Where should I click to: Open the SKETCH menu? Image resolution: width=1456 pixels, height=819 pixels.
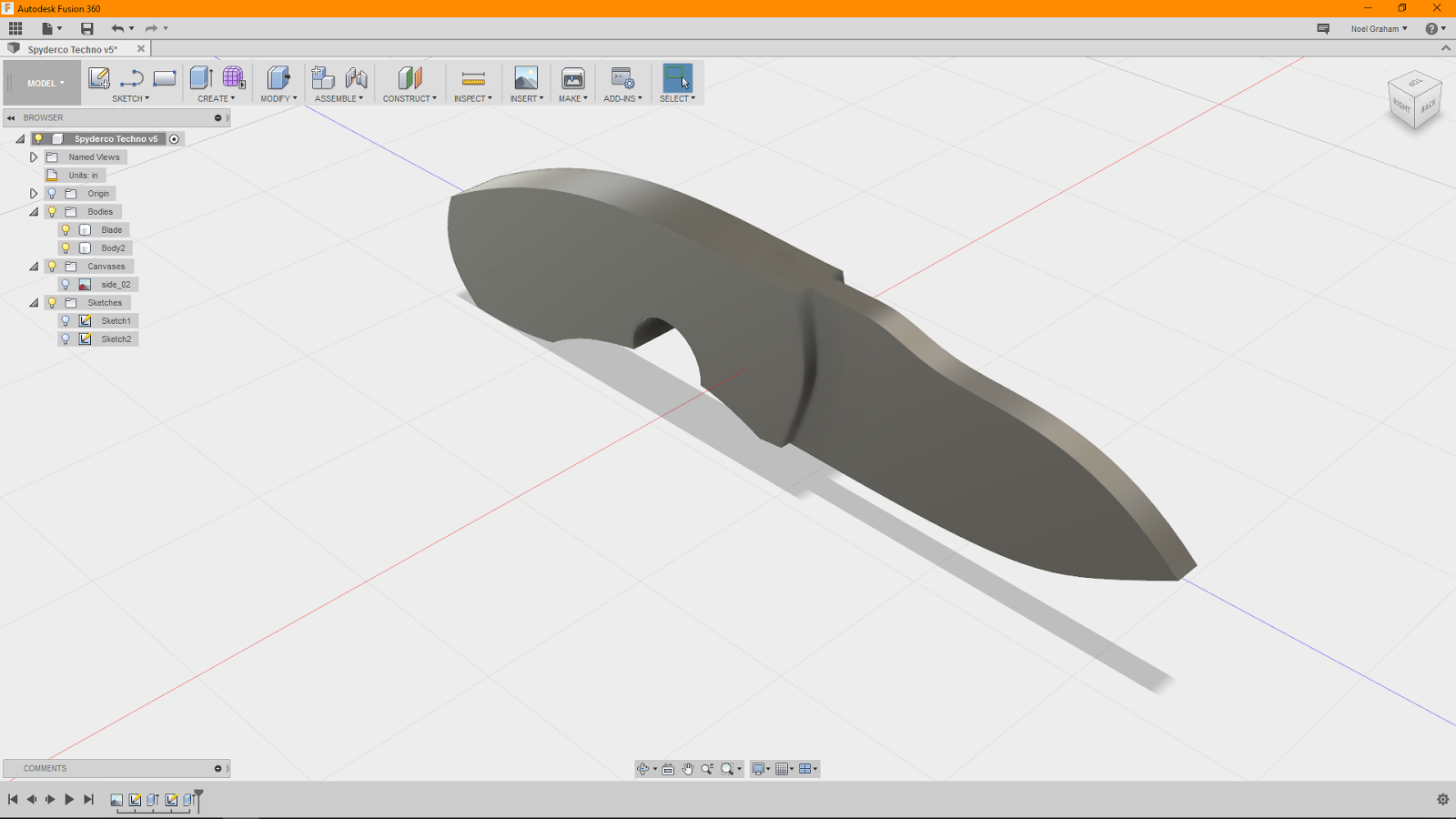click(x=130, y=98)
